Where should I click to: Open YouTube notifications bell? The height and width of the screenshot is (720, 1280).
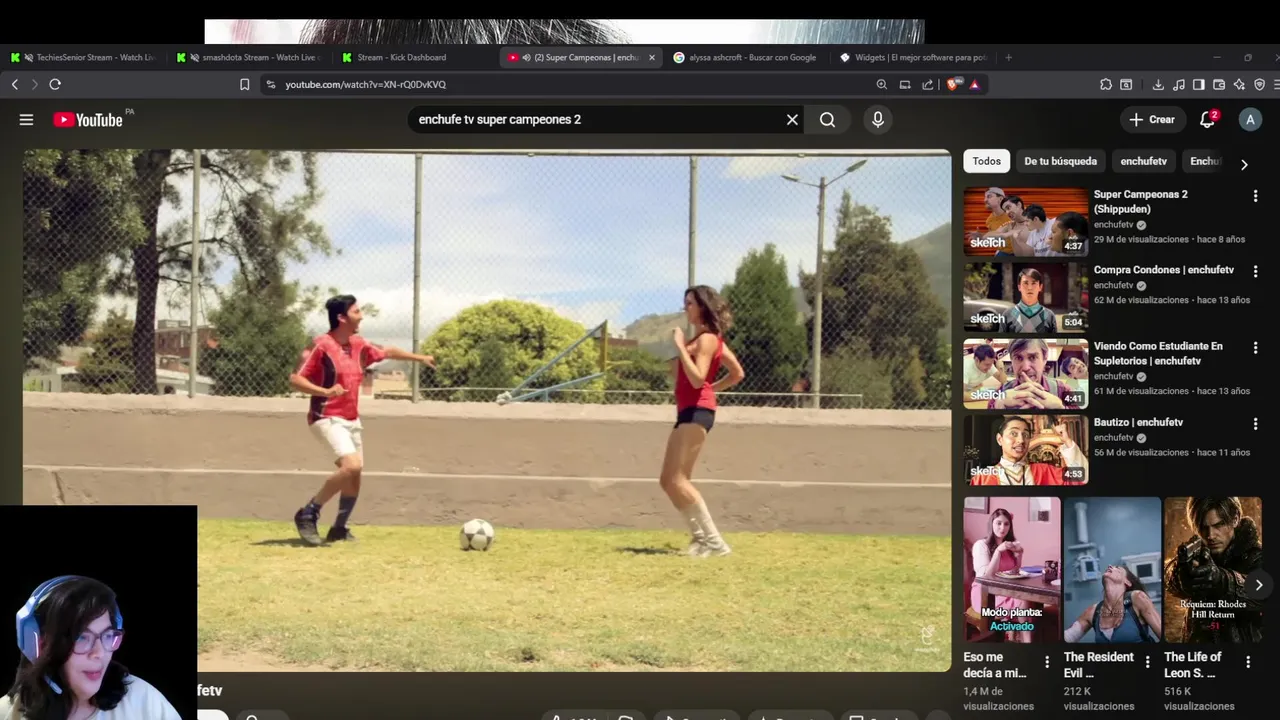[1207, 120]
